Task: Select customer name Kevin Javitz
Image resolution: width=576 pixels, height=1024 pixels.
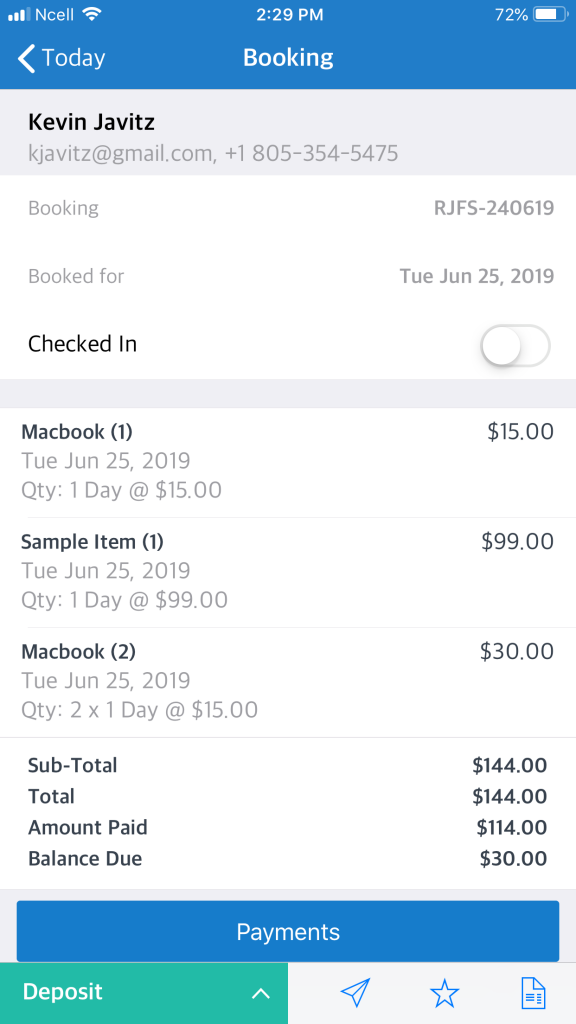Action: (x=91, y=122)
